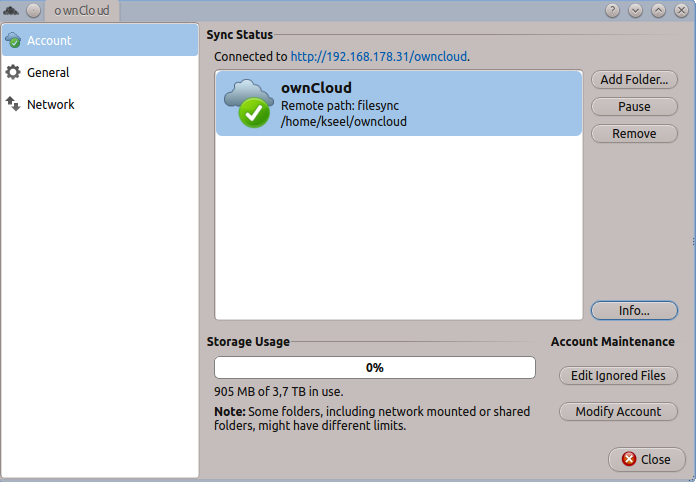Screen dimensions: 696x482
Task: Maximize window with up chevron button
Action: click(658, 10)
